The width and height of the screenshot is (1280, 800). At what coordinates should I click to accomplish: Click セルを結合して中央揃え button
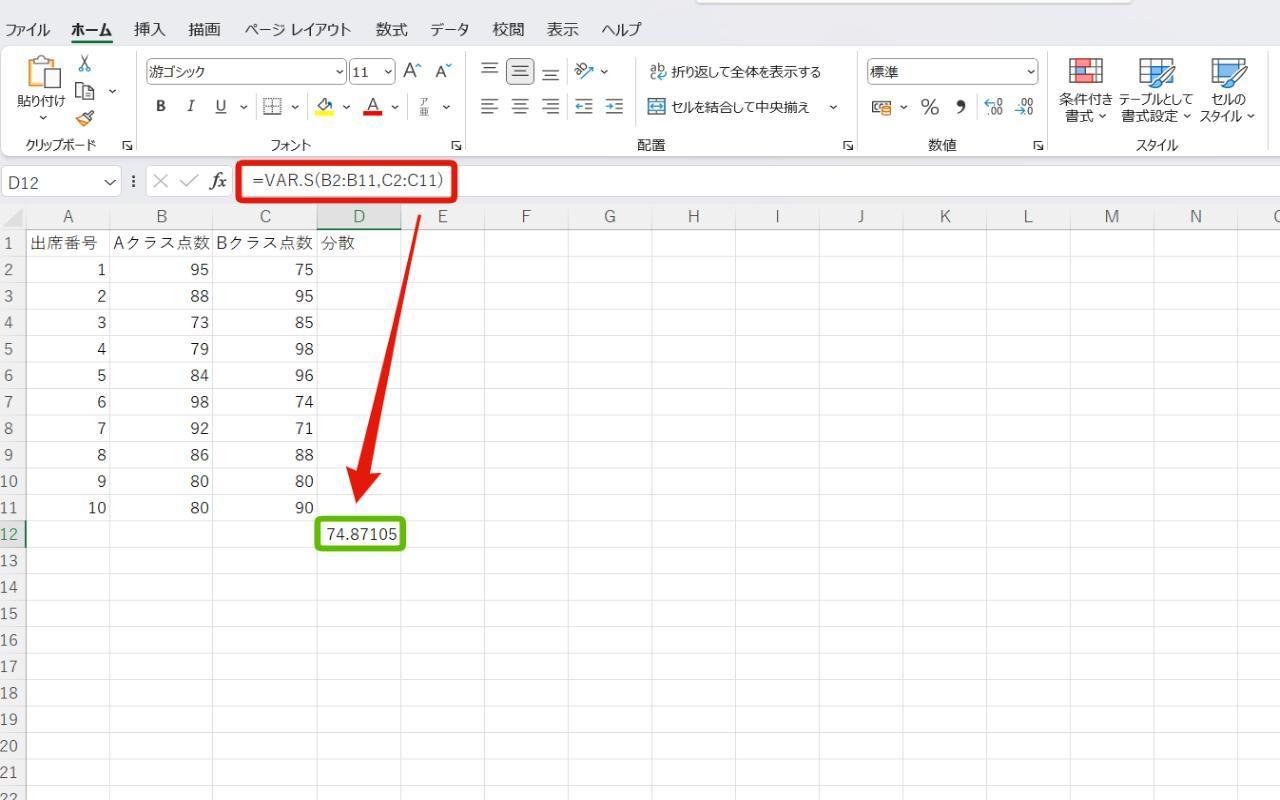pyautogui.click(x=730, y=107)
